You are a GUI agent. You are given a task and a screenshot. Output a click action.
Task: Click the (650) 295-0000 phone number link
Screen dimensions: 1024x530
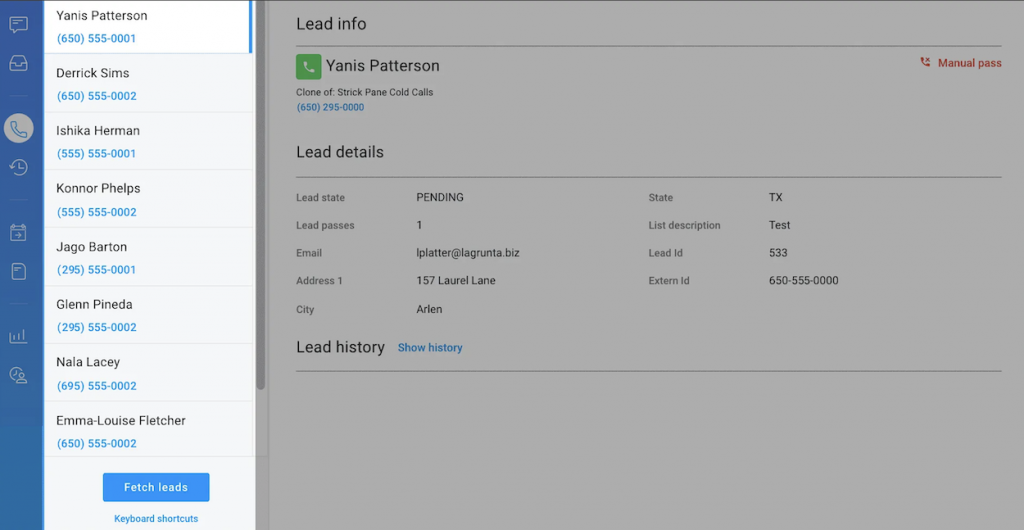(330, 107)
